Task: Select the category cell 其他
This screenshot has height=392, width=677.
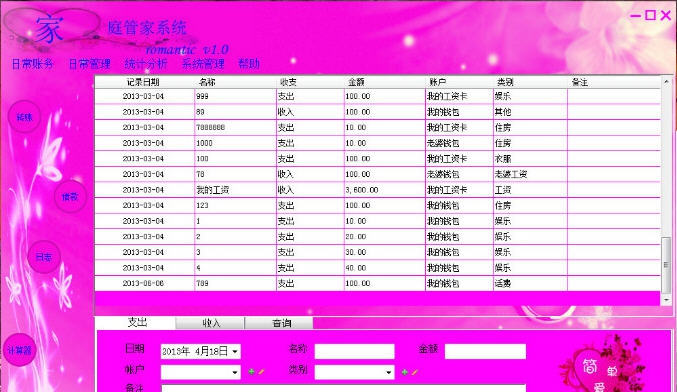Action: (530, 112)
